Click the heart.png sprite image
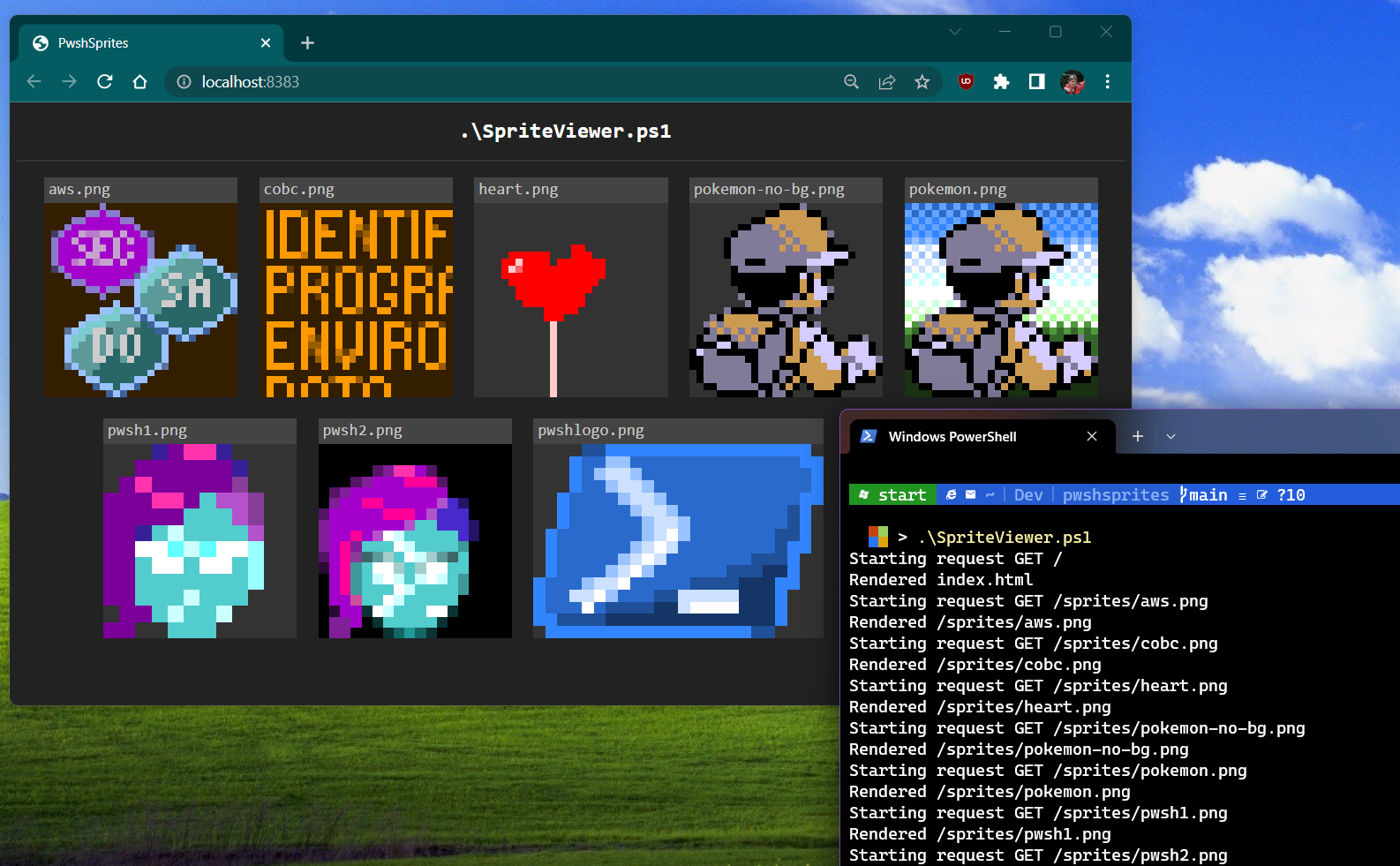The width and height of the screenshot is (1400, 866). click(x=571, y=299)
